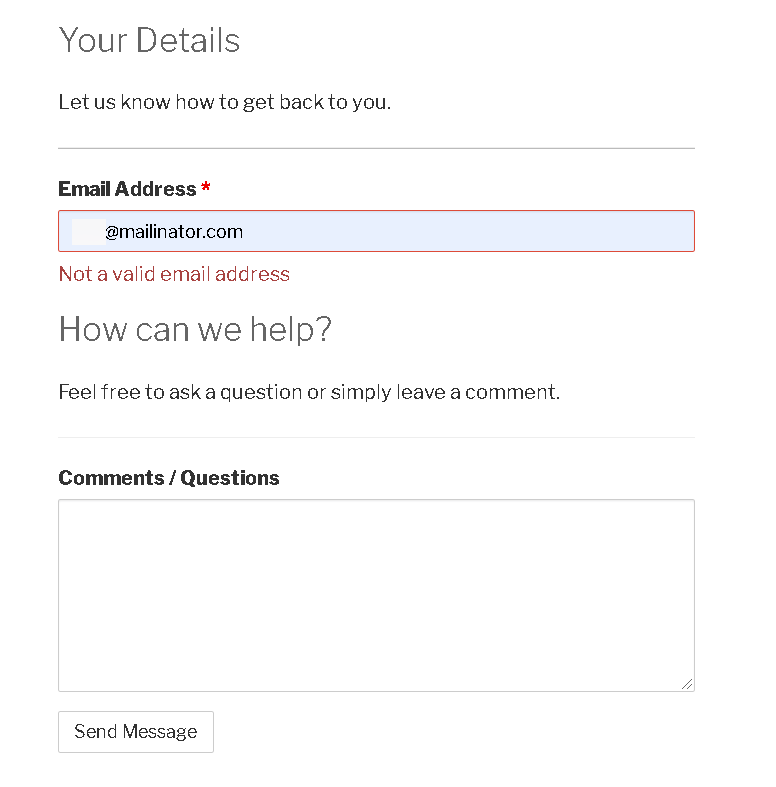Click the divider line under "Let us know" text

click(376, 148)
